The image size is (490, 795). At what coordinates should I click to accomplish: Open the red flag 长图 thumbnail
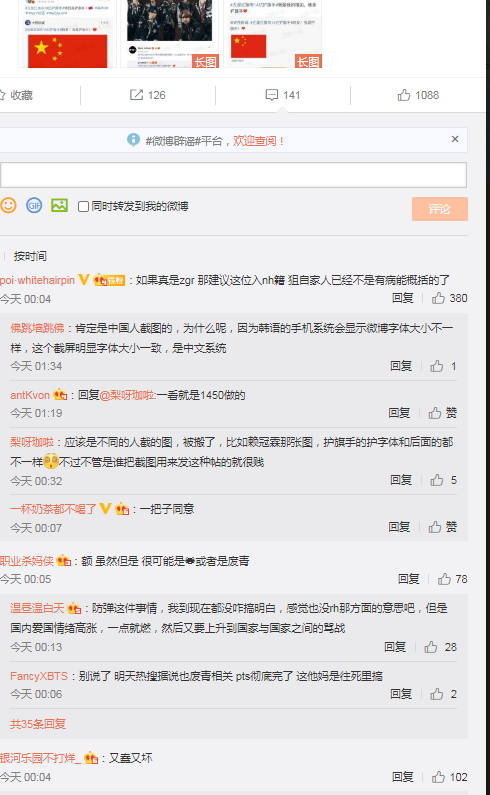click(273, 34)
